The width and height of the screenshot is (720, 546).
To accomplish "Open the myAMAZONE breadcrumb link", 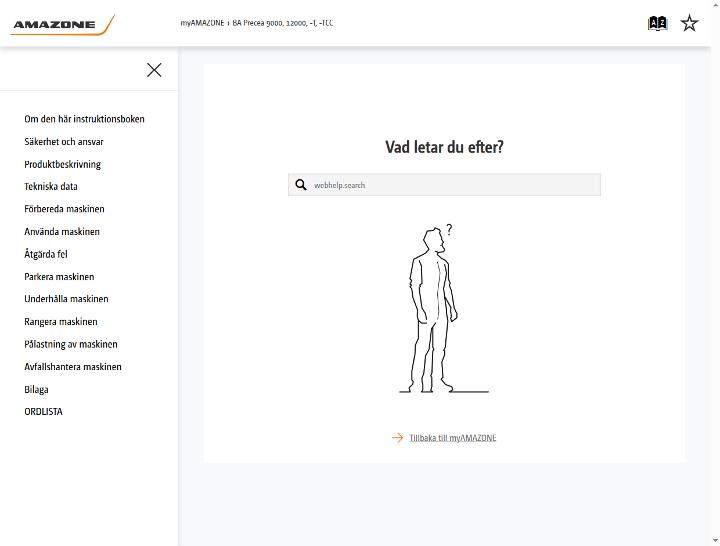I will click(x=202, y=23).
